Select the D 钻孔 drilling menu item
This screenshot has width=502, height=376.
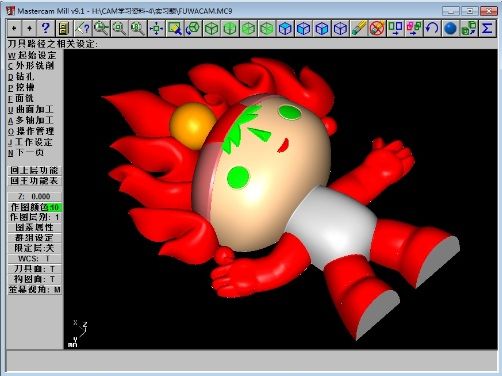click(21, 77)
